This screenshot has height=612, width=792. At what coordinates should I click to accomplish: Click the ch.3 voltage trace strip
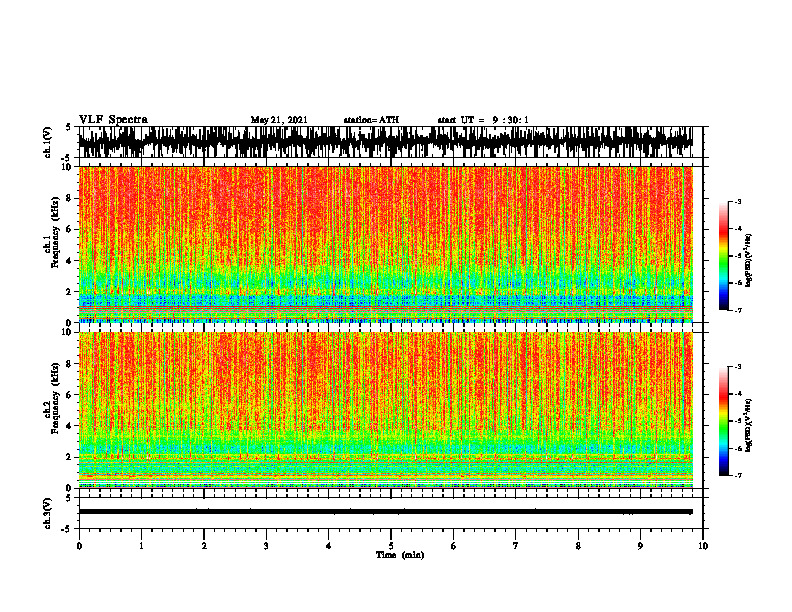(385, 512)
